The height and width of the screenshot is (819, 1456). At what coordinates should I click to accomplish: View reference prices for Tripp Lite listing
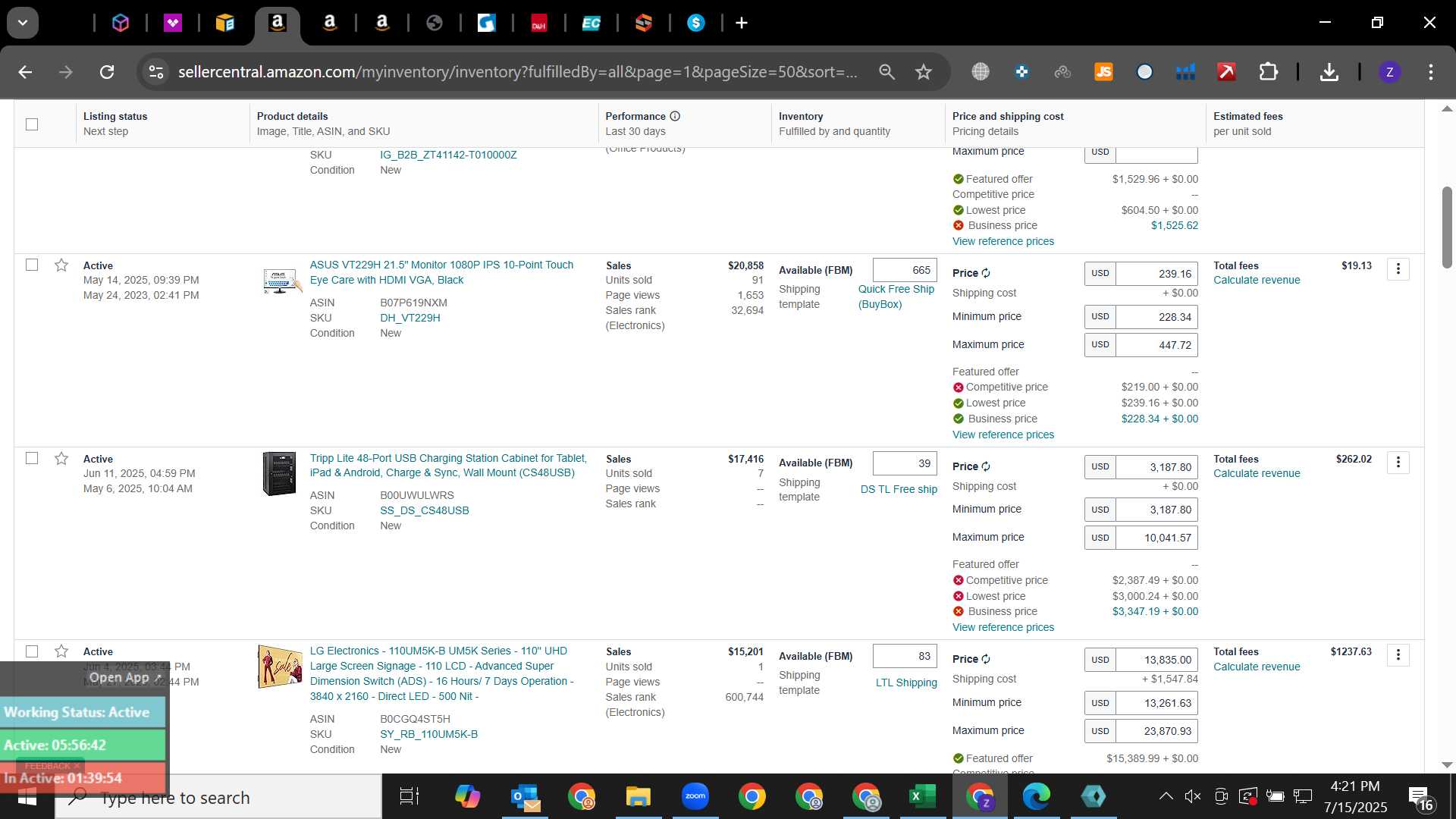pos(1003,627)
